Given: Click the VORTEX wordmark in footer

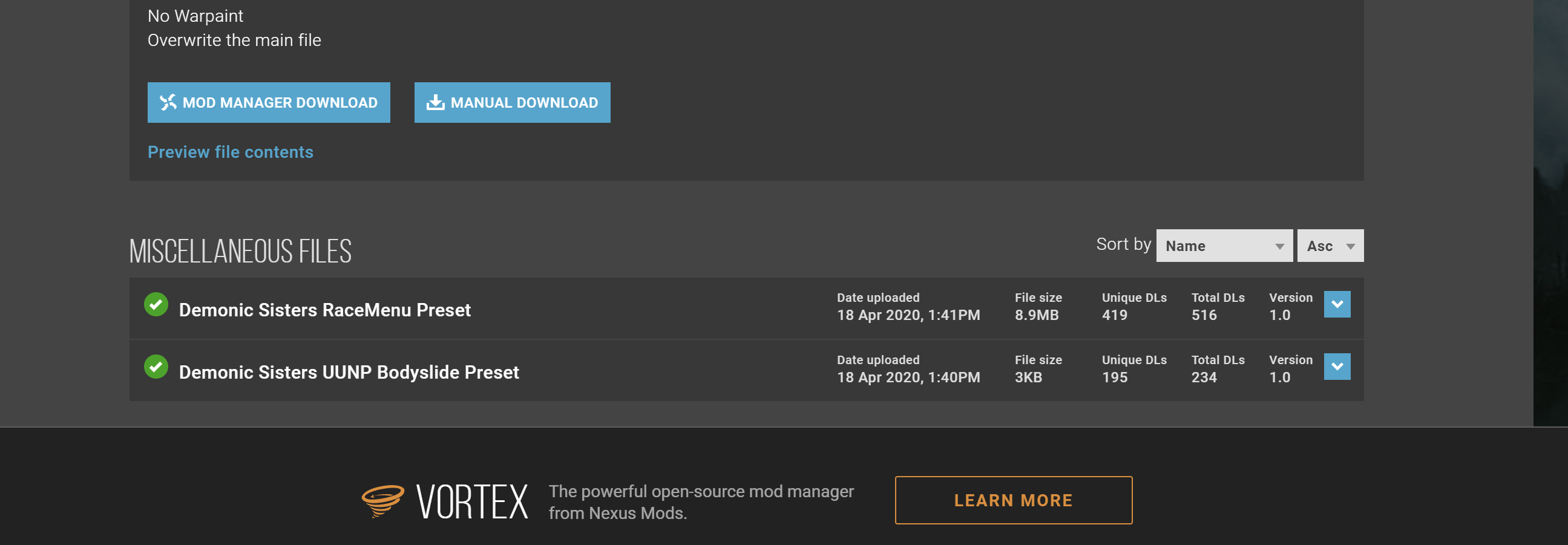Looking at the screenshot, I should pyautogui.click(x=473, y=502).
